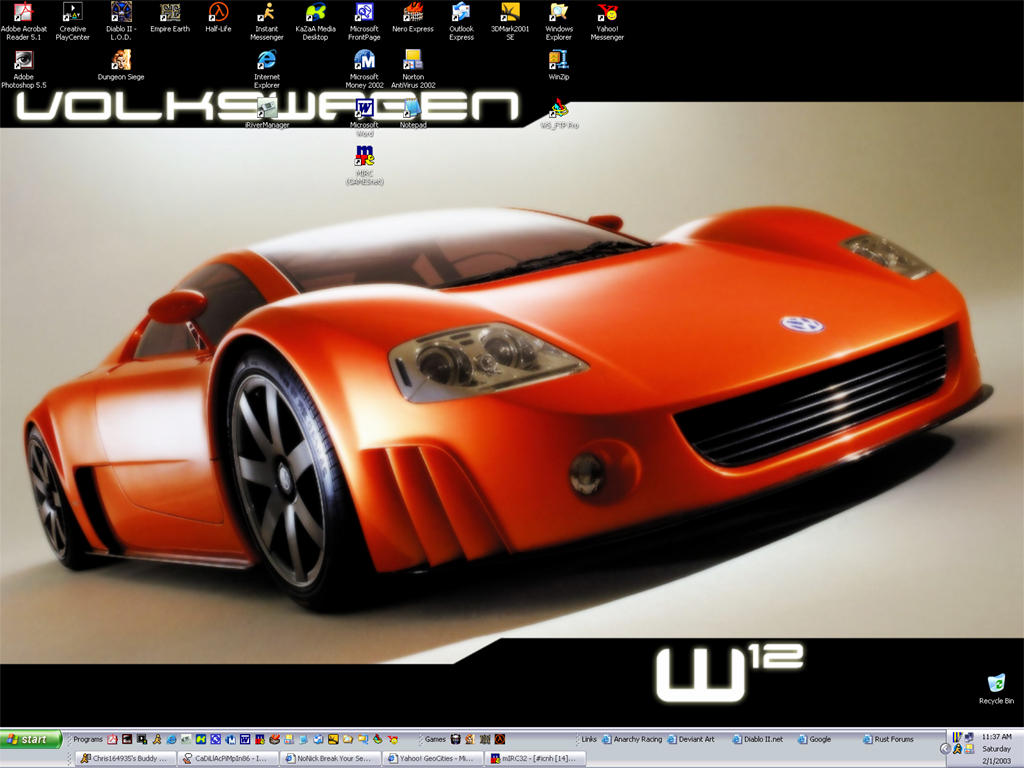Click the 11:37 AM clock

(x=996, y=737)
